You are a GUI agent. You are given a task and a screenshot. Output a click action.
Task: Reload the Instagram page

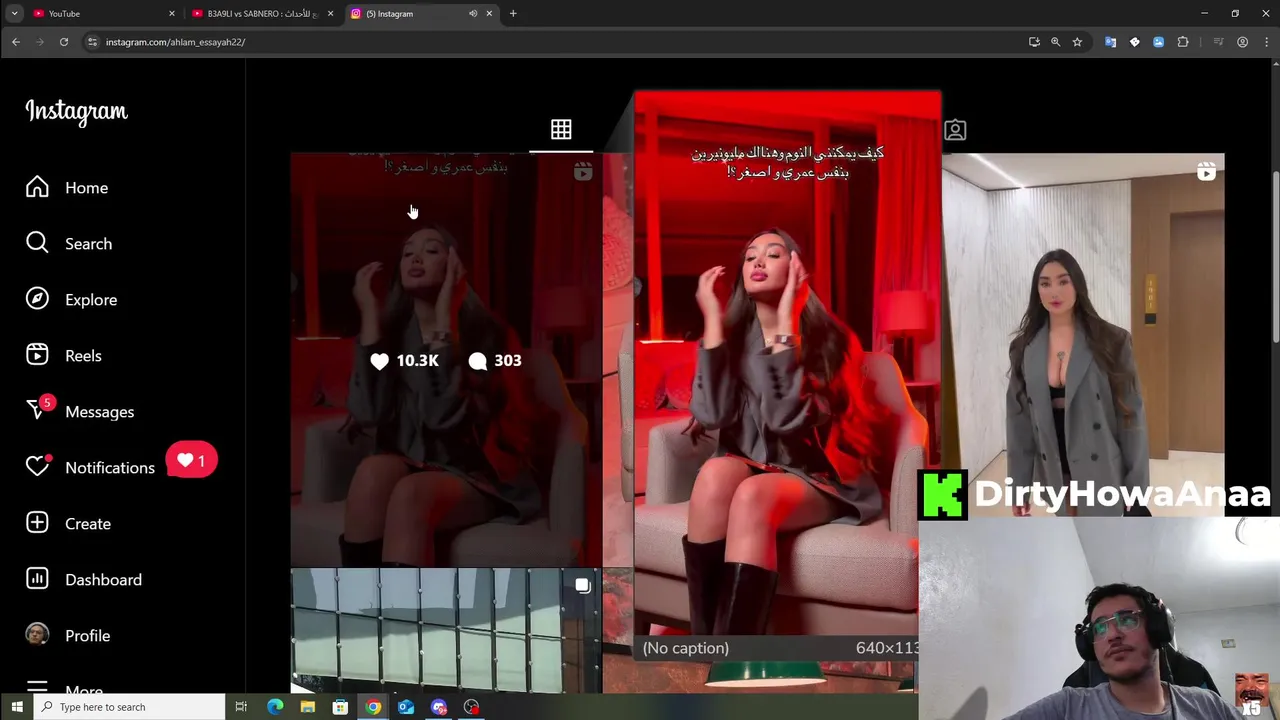(64, 42)
